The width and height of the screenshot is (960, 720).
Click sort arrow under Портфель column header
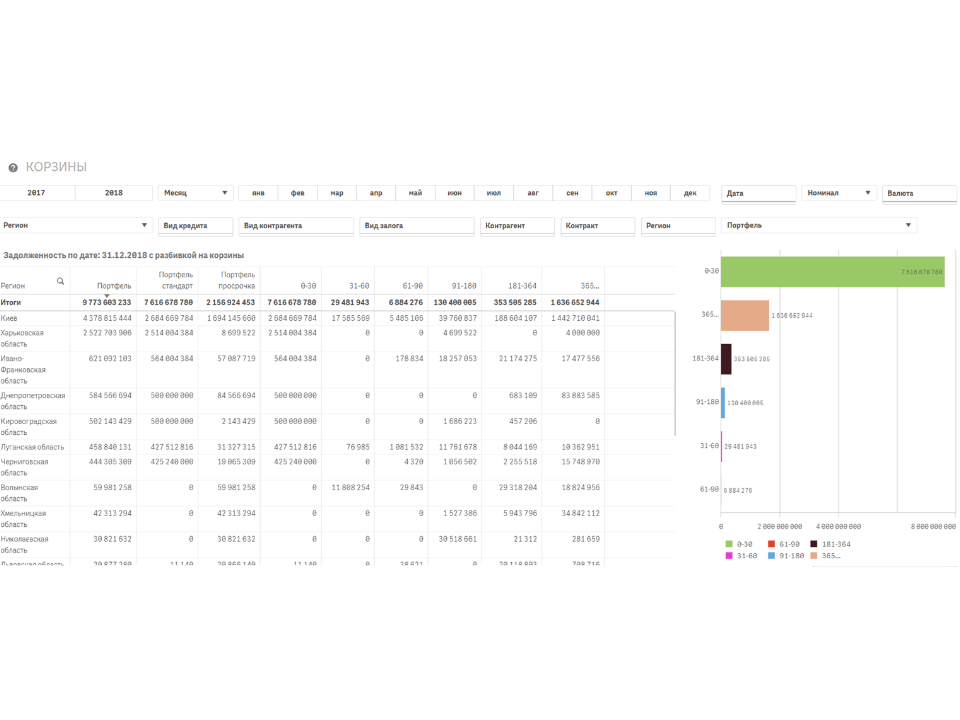tap(106, 295)
